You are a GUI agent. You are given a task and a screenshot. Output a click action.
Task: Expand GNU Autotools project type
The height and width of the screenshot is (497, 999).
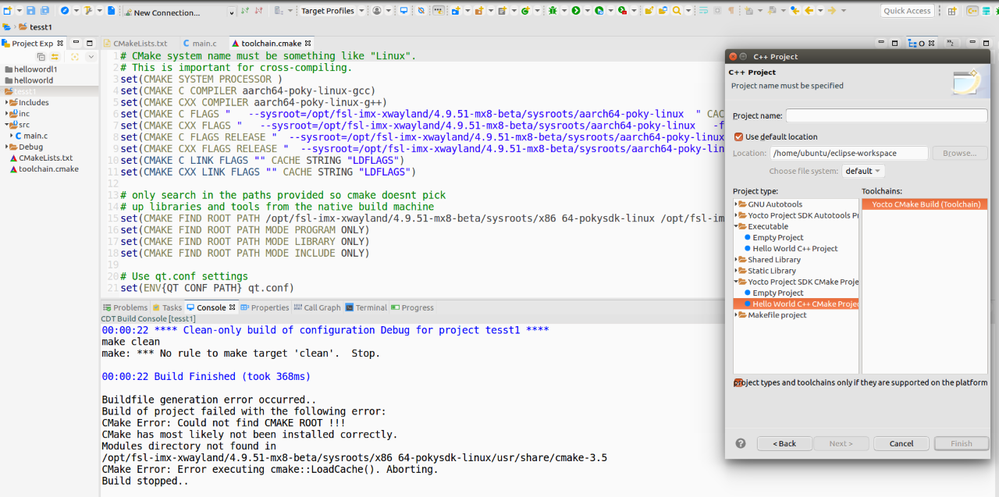coord(737,205)
